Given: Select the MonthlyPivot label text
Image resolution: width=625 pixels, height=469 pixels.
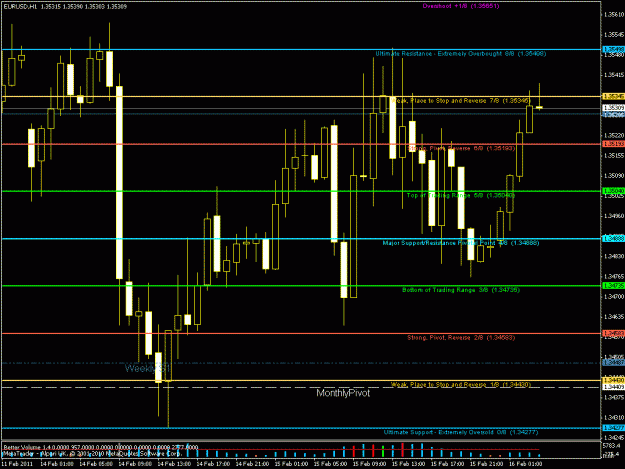Looking at the screenshot, I should tap(343, 393).
